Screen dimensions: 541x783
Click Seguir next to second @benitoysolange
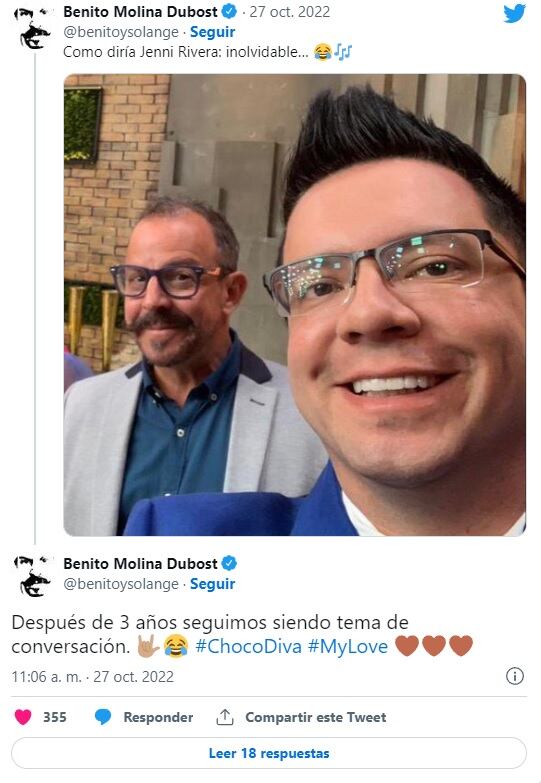(212, 584)
